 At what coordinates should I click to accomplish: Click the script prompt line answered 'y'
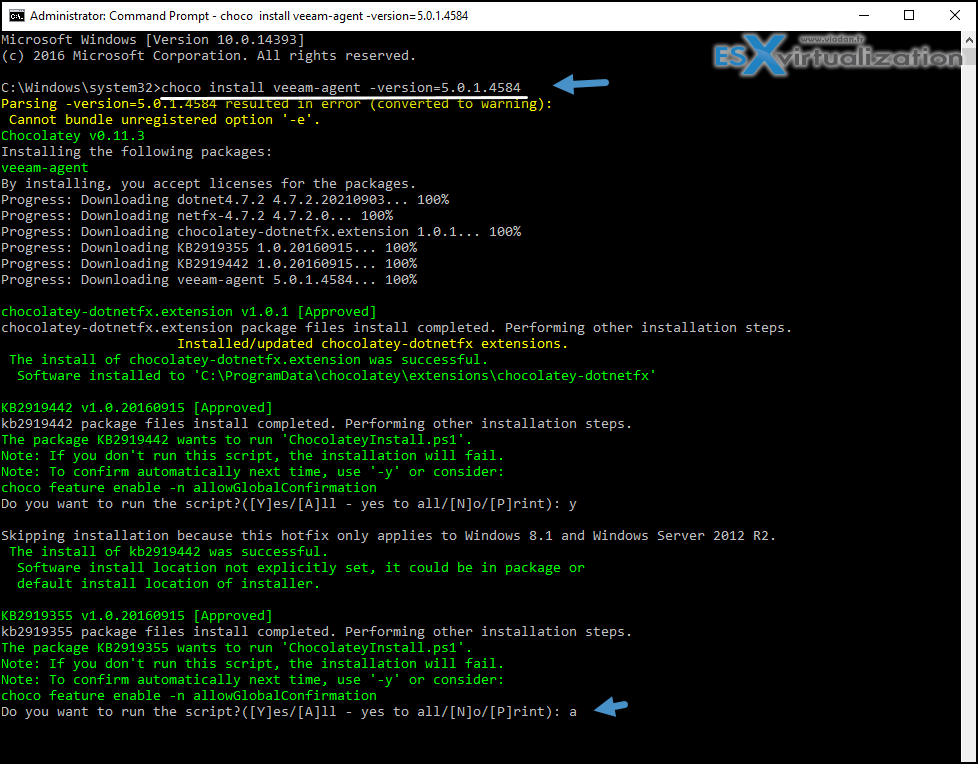tap(289, 504)
